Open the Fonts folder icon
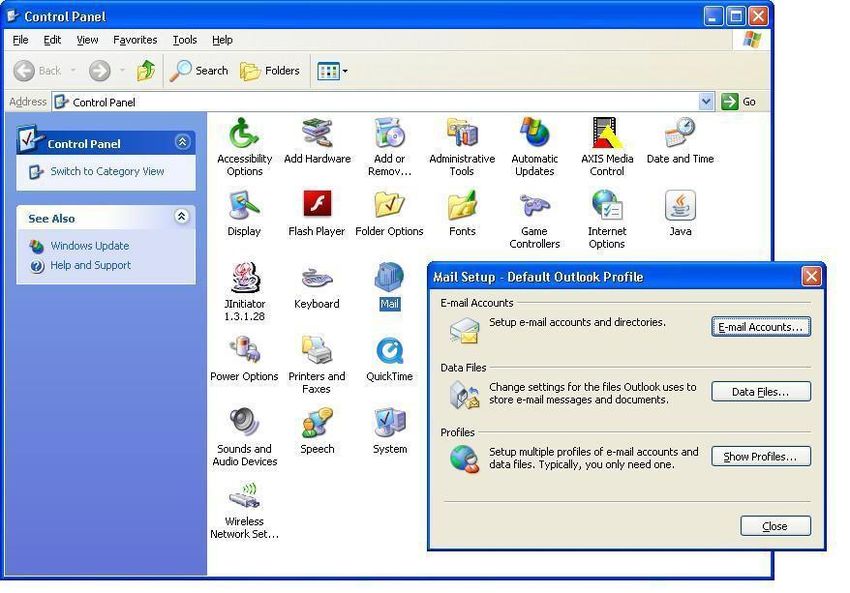850x593 pixels. tap(462, 213)
